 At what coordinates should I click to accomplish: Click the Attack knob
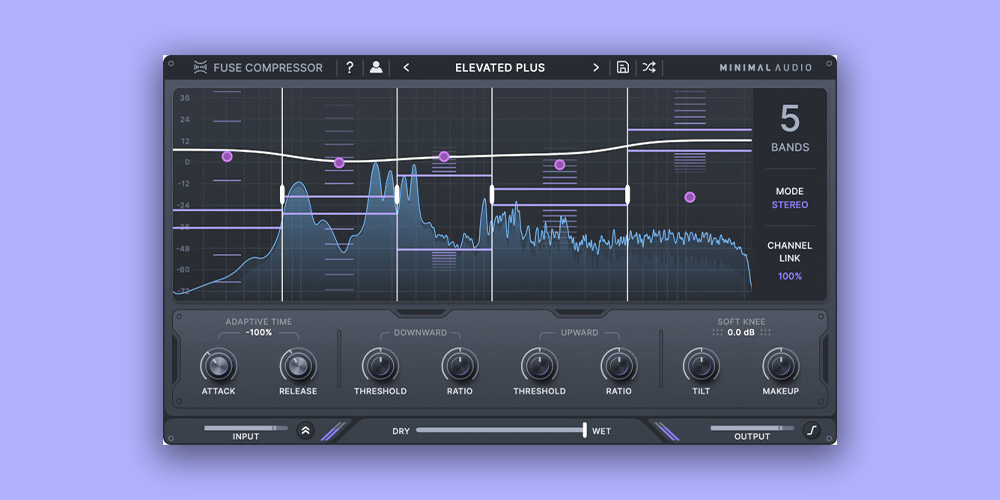click(219, 366)
